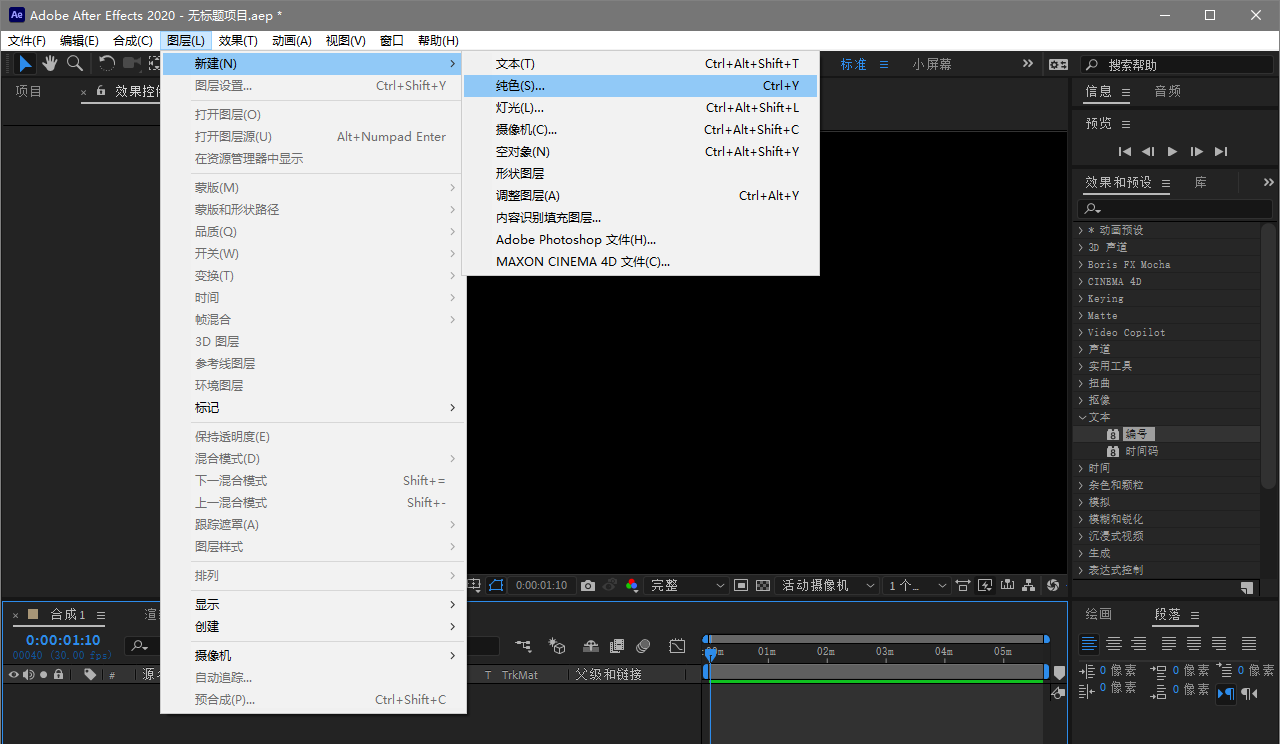
Task: Toggle the mask and shape path visibility
Action: 497,585
